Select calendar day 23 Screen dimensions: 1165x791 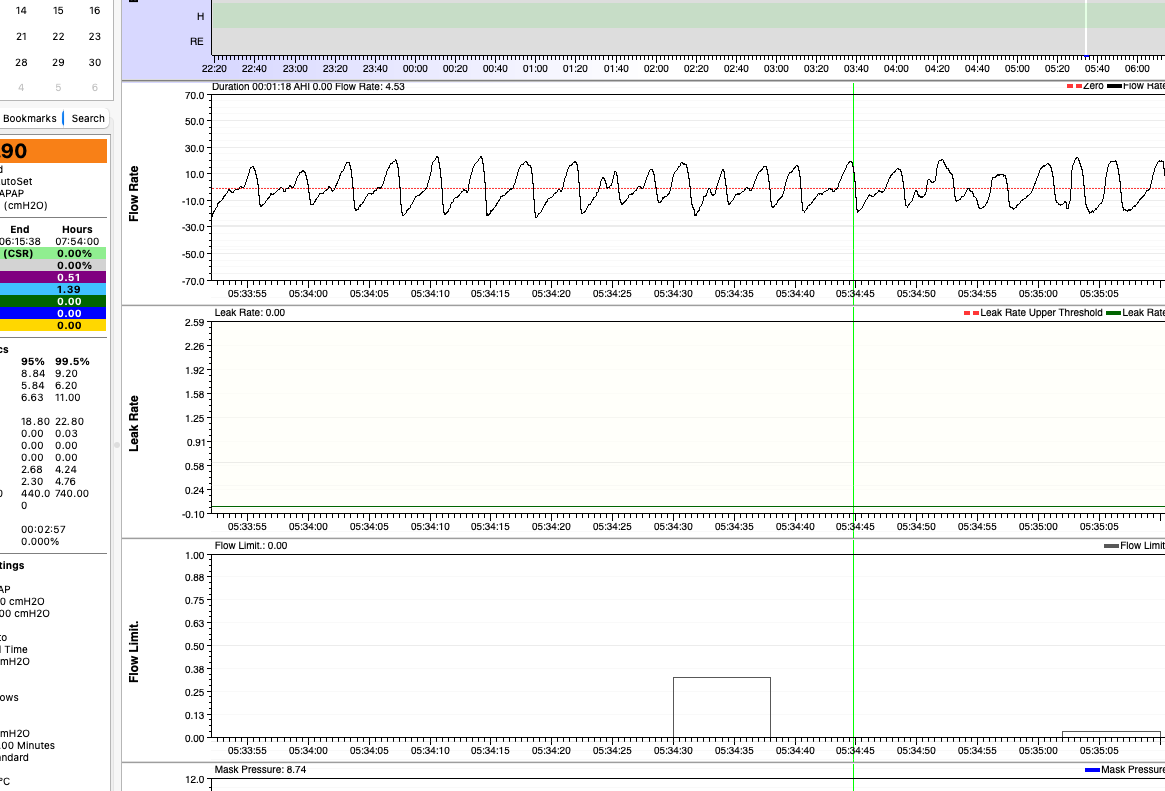click(x=94, y=36)
